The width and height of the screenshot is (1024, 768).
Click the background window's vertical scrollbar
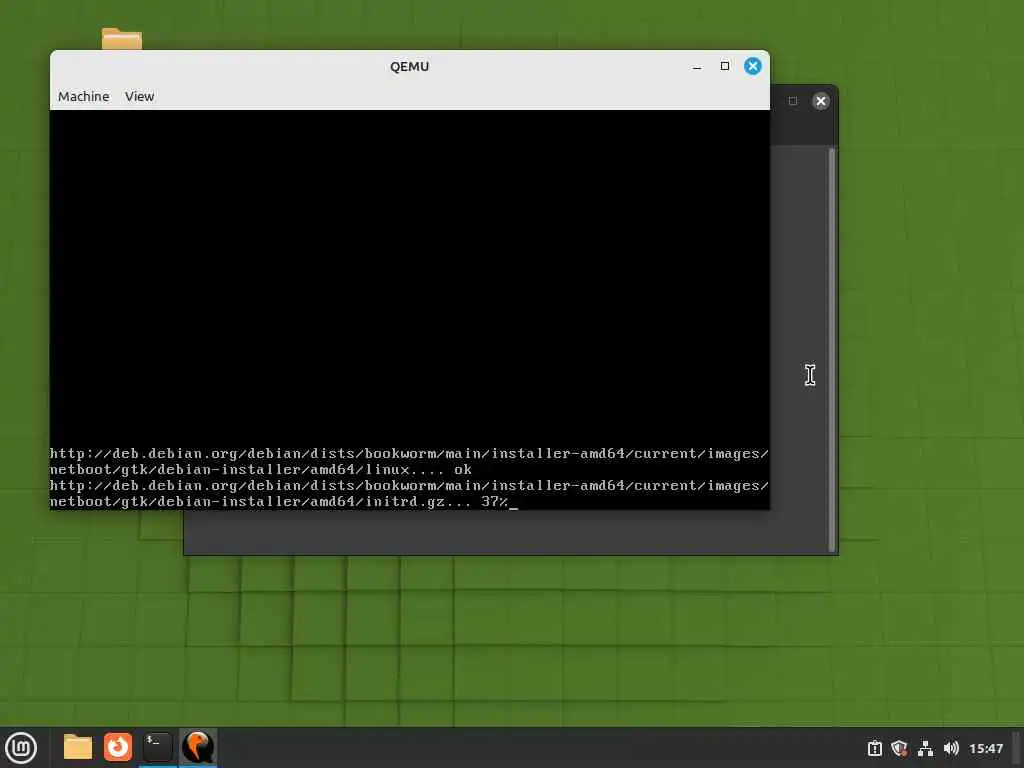pos(832,349)
